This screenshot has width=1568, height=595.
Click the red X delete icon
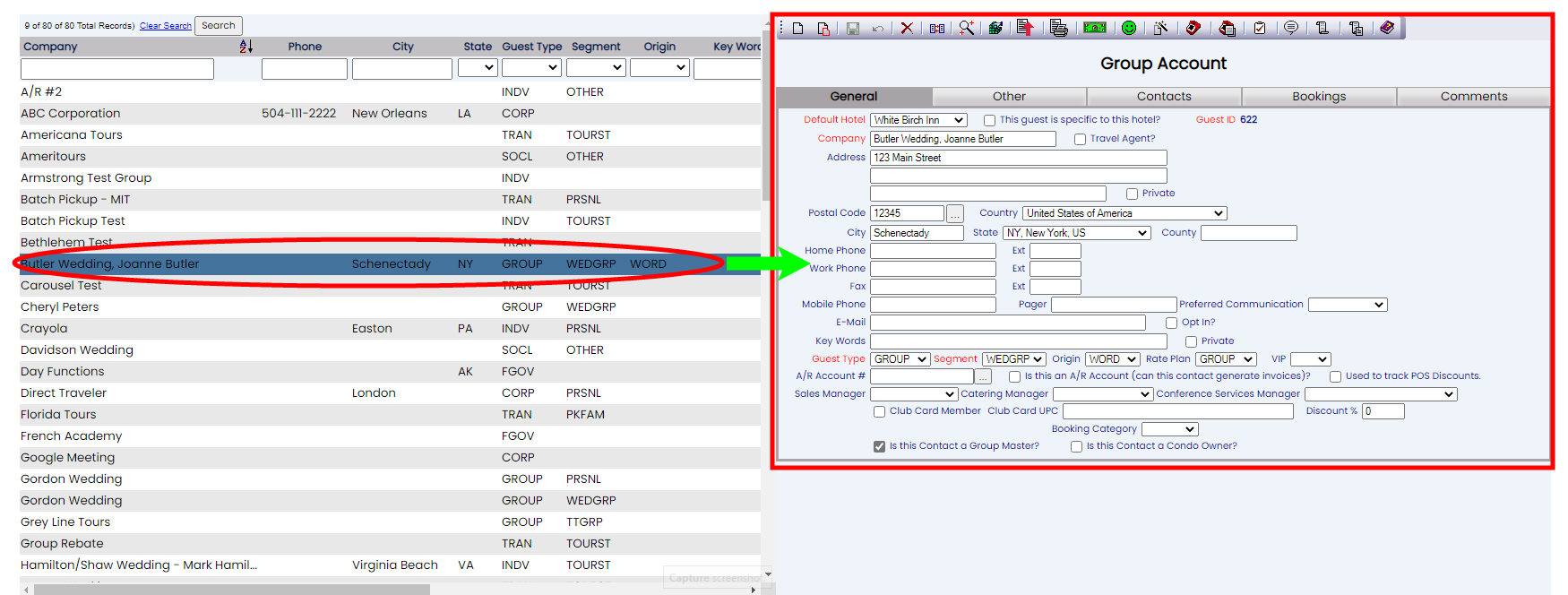click(907, 29)
